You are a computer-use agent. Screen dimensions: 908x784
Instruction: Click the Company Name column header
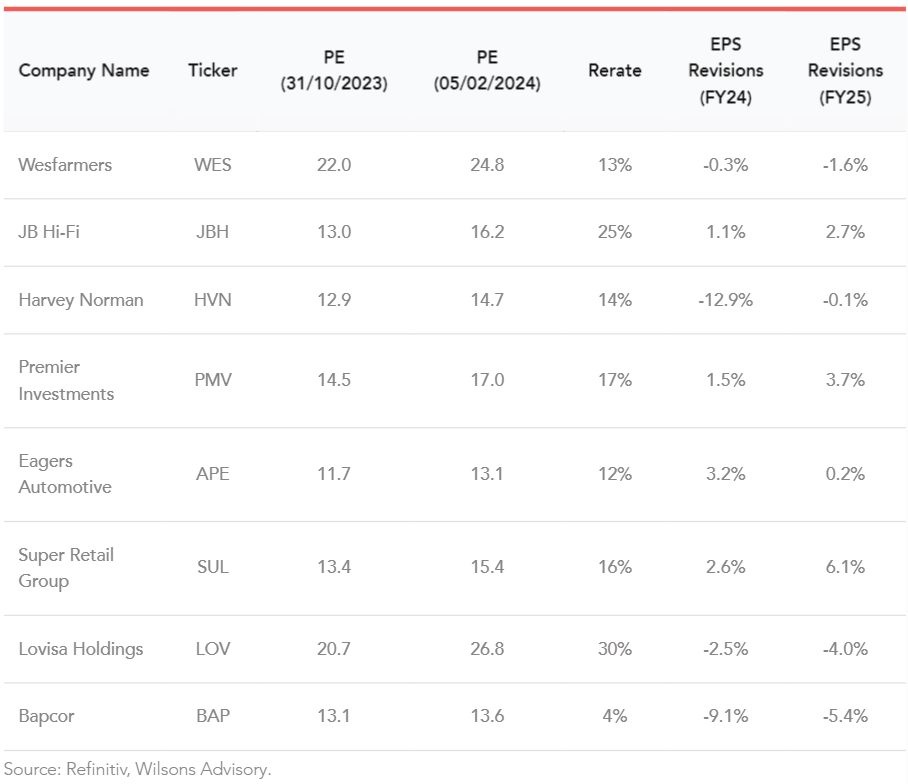[84, 70]
